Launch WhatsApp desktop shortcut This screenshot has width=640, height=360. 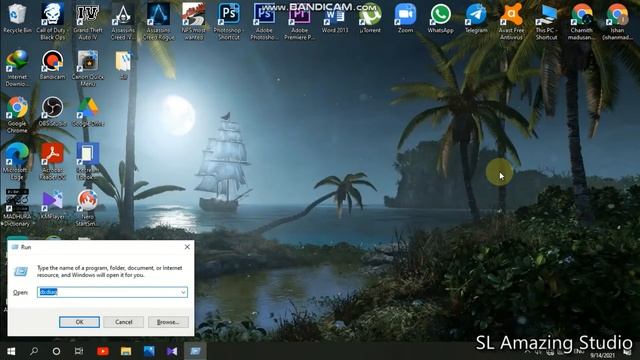440,18
